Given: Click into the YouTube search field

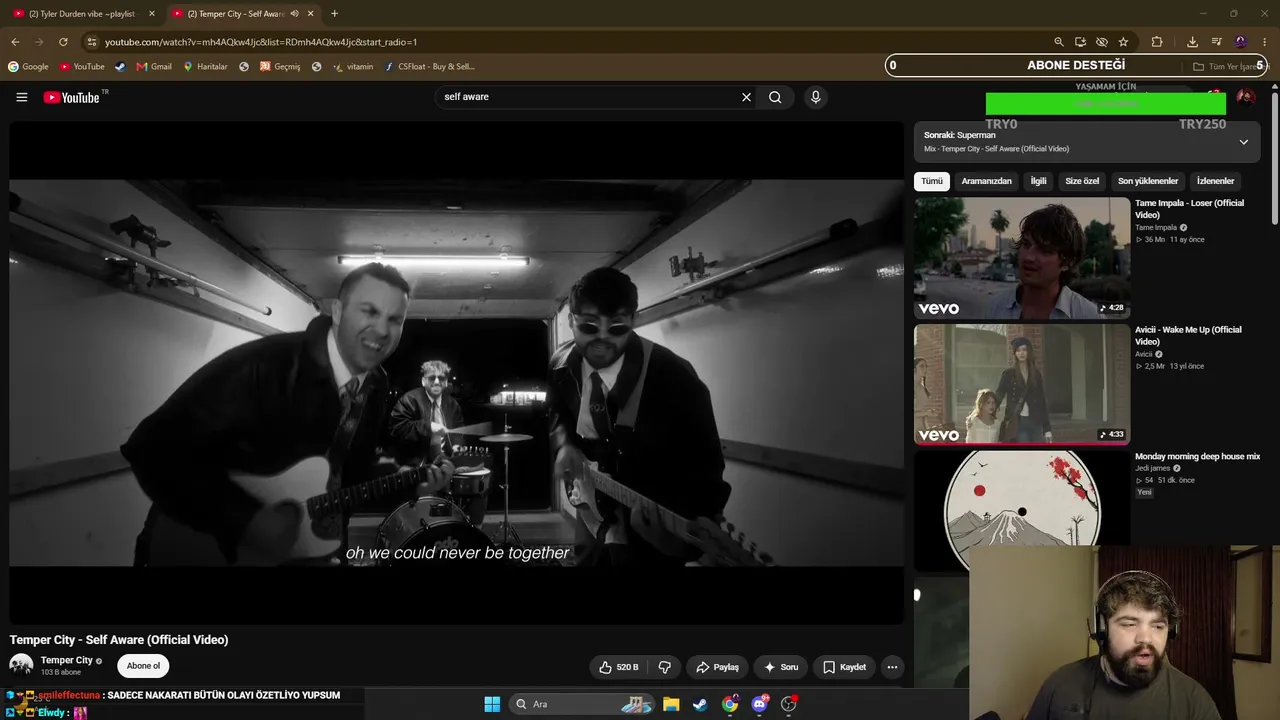Looking at the screenshot, I should coord(590,97).
